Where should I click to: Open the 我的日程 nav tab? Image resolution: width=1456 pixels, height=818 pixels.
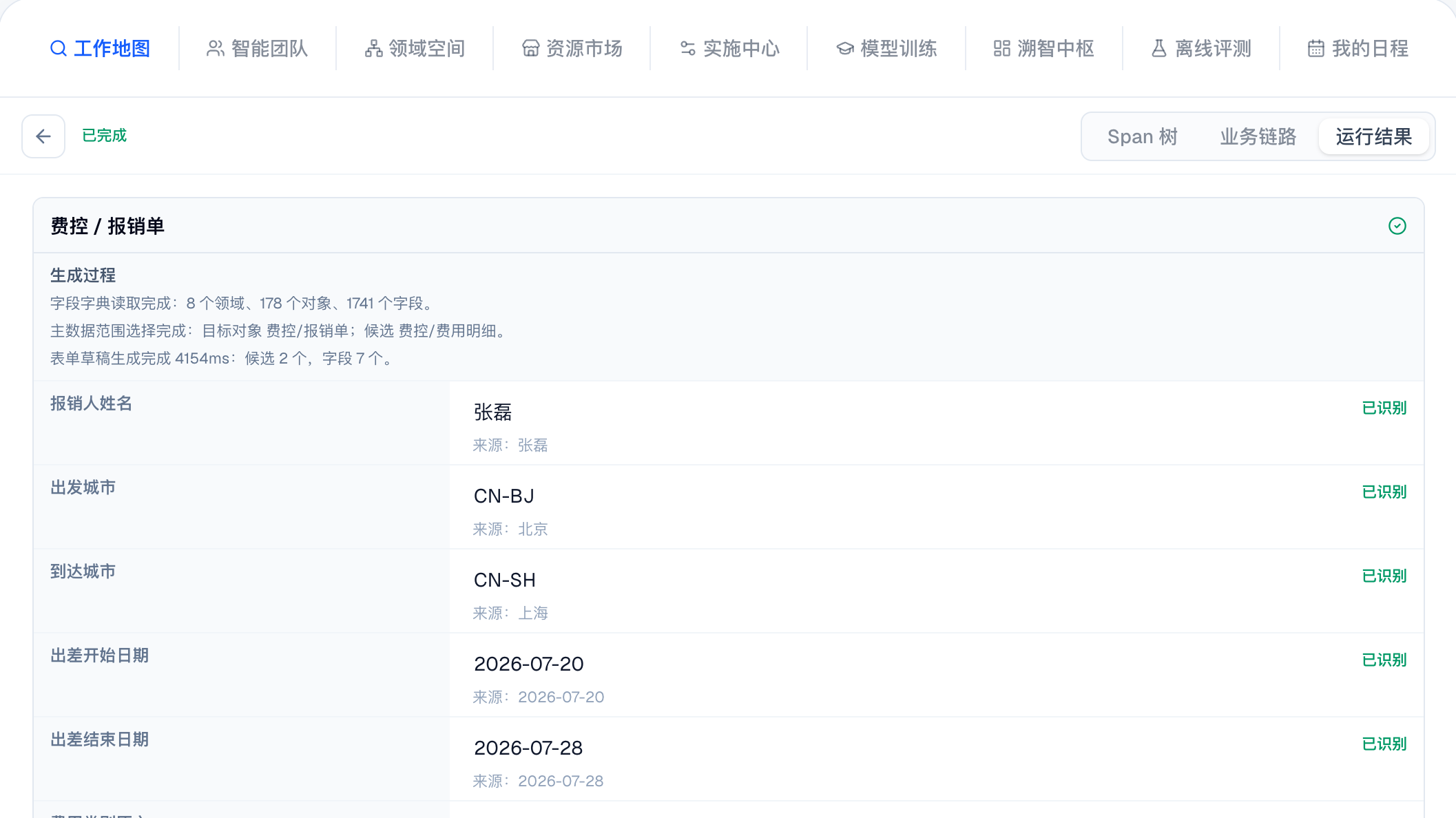[x=1358, y=48]
